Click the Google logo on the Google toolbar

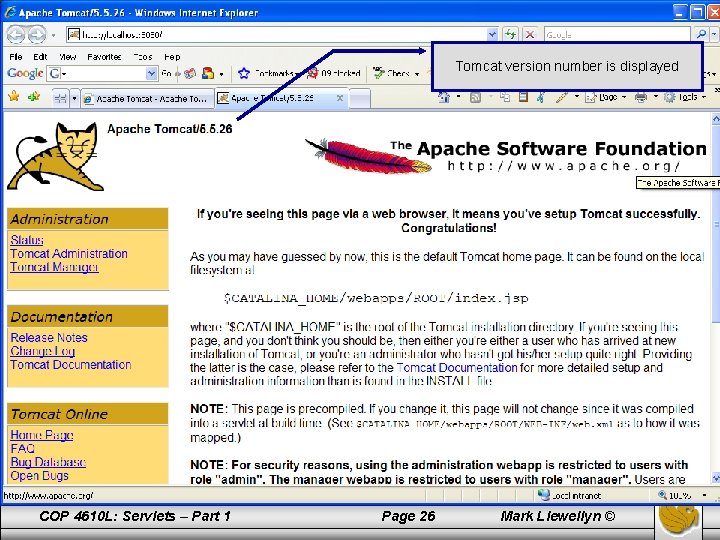(25, 73)
